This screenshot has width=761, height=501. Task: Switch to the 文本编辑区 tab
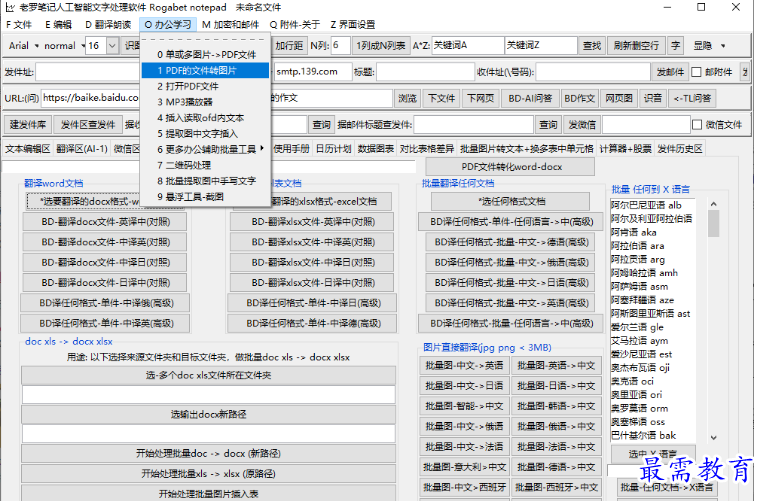(28, 149)
